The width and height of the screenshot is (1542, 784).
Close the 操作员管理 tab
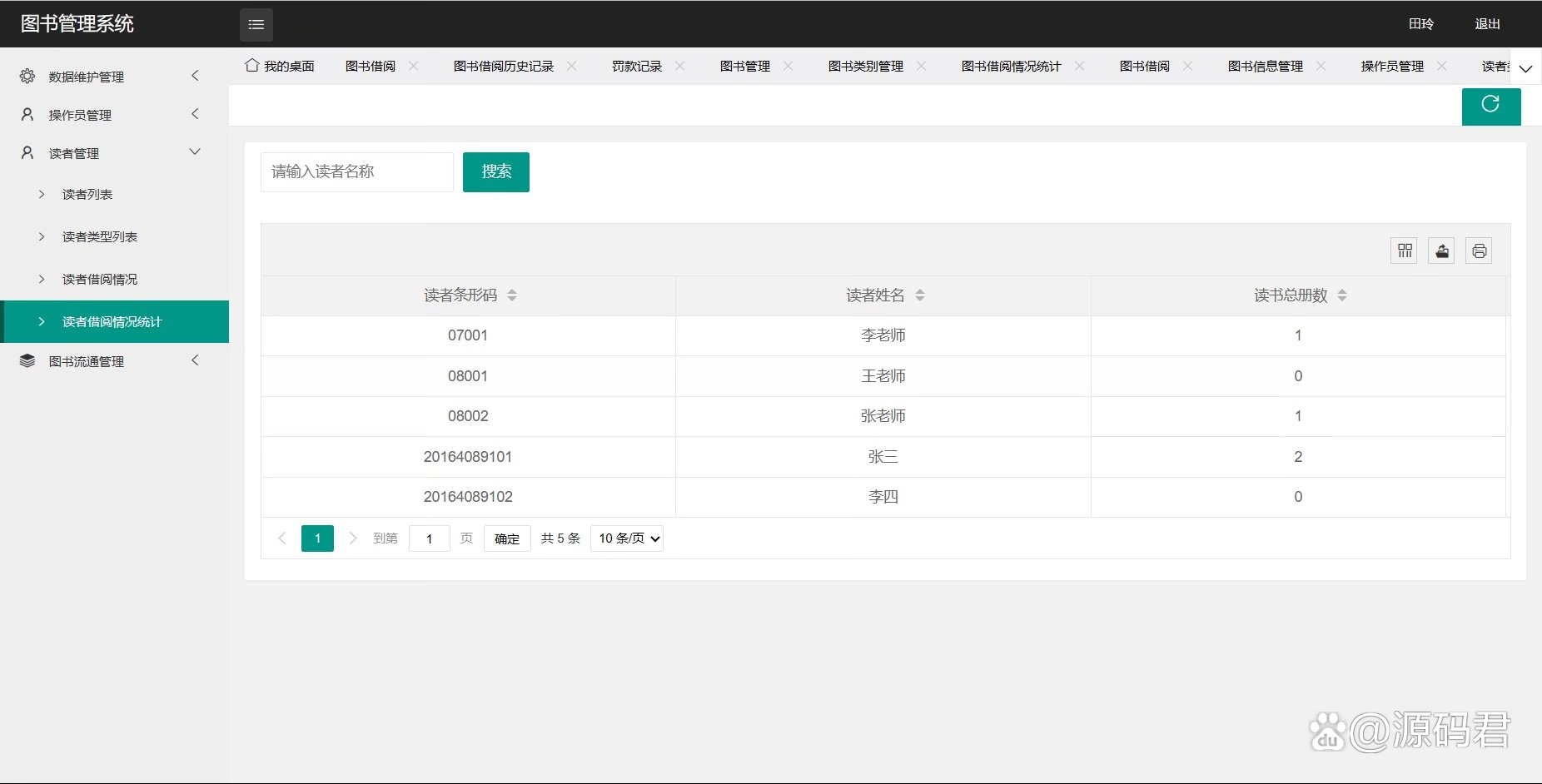pos(1442,66)
